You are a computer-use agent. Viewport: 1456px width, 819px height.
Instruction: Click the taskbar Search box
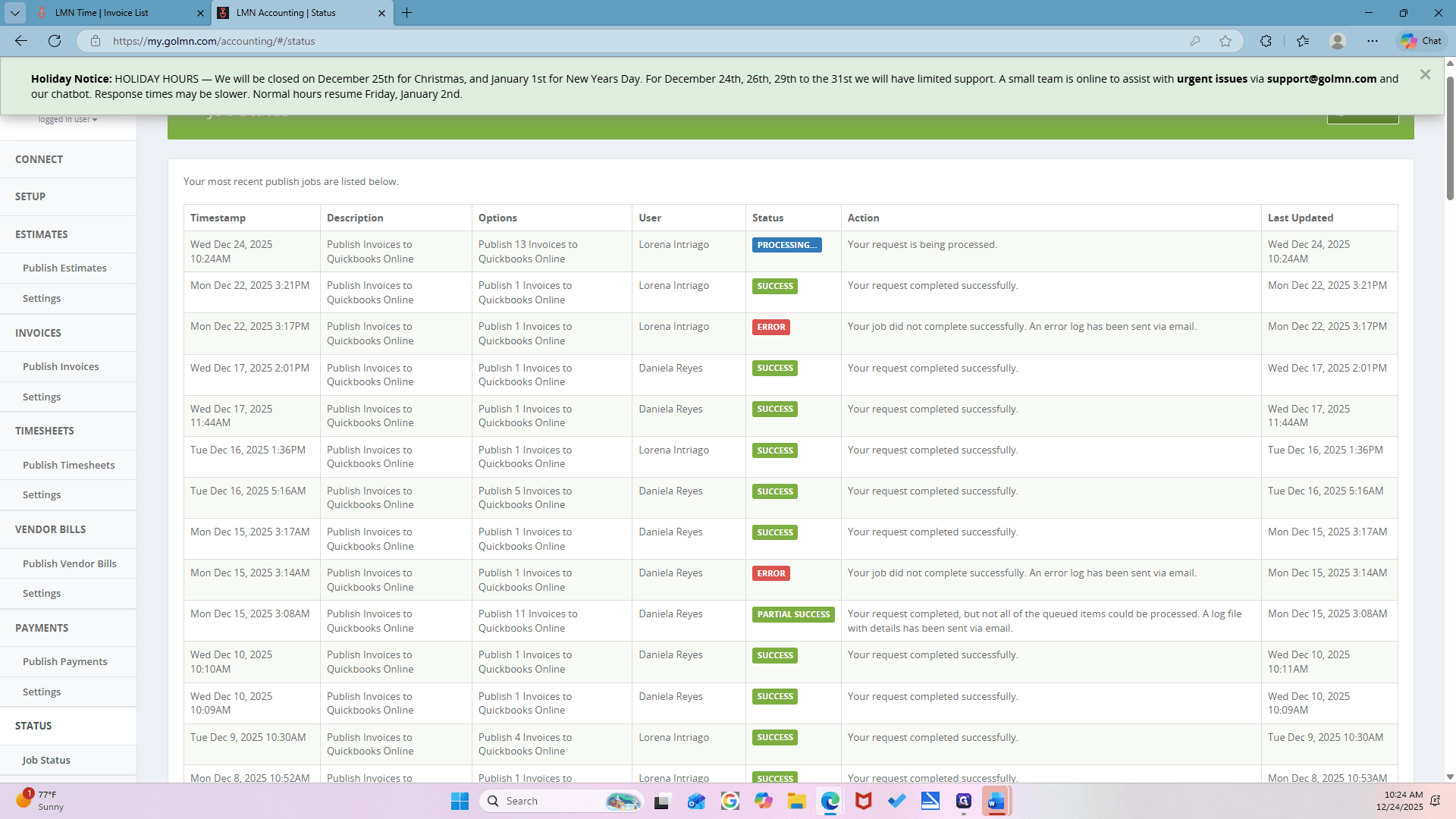[x=562, y=801]
